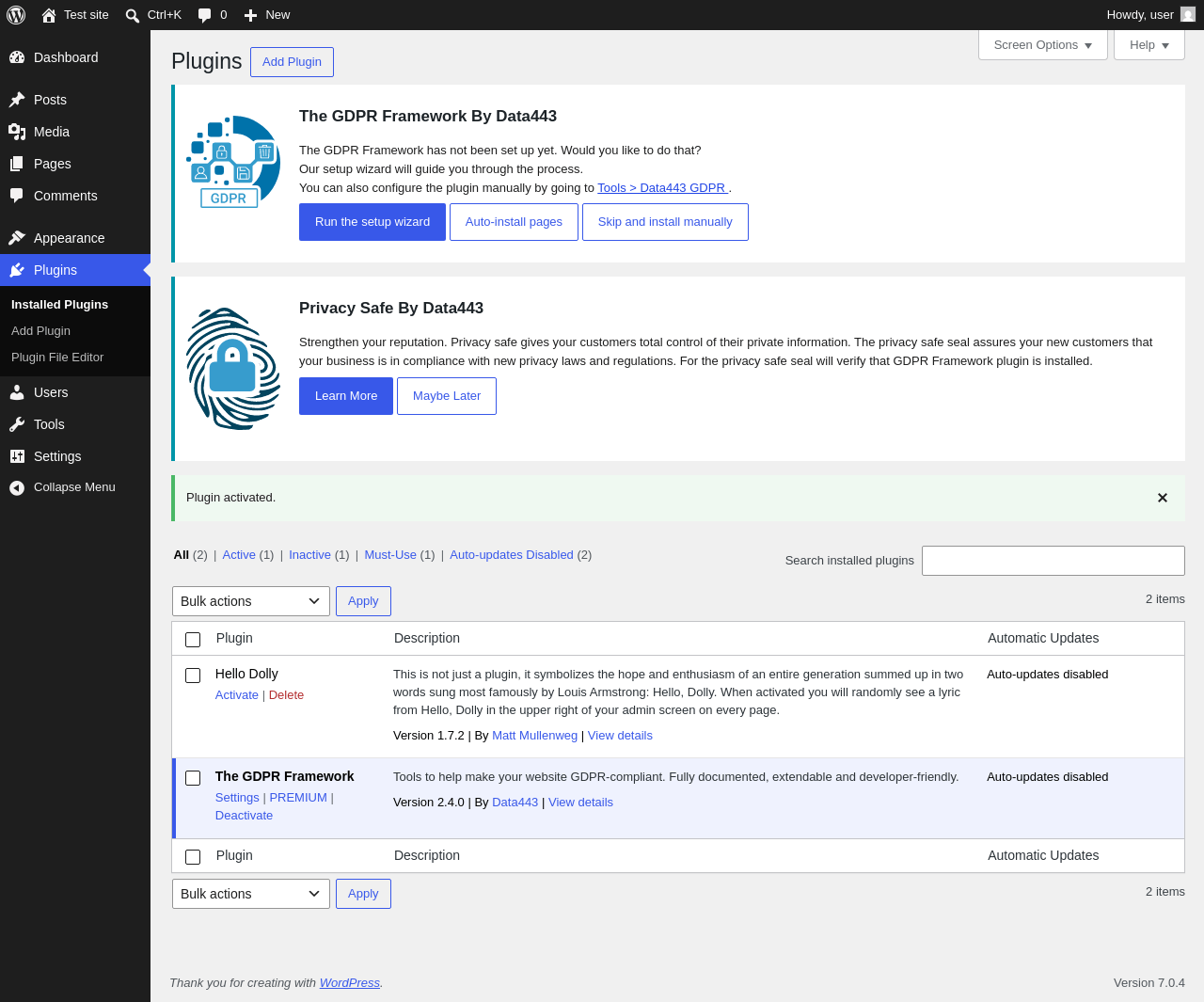This screenshot has width=1204, height=1002.
Task: Activate the Hello Dolly plugin
Action: tap(237, 695)
